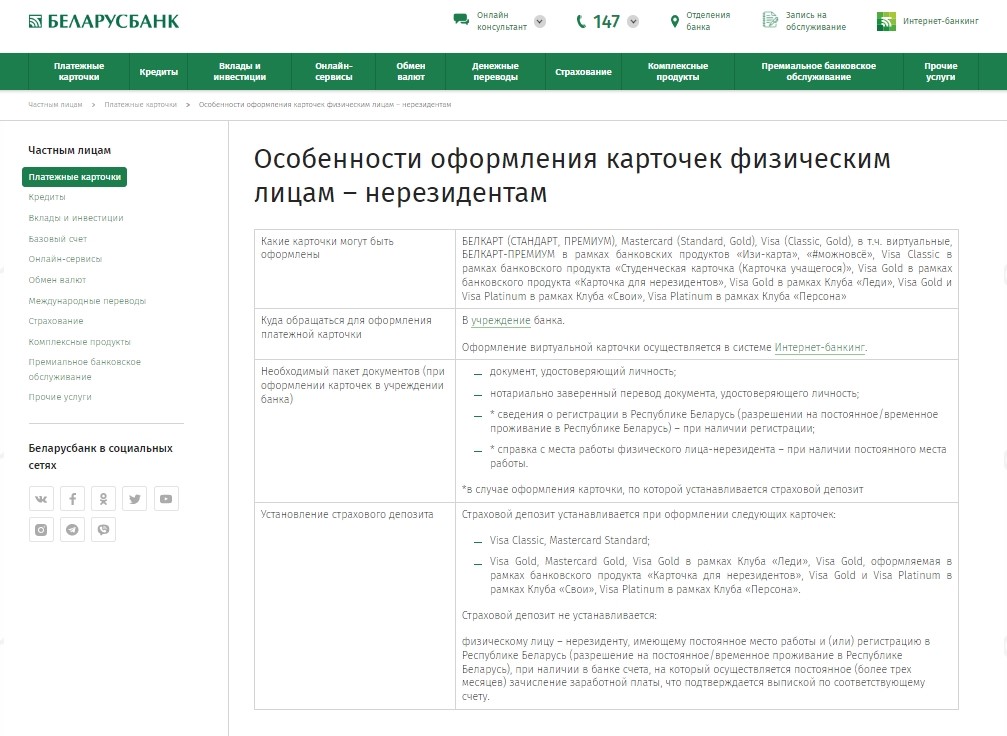The image size is (1007, 736).
Task: Click the Интернет-банкинг header link
Action: pos(941,21)
